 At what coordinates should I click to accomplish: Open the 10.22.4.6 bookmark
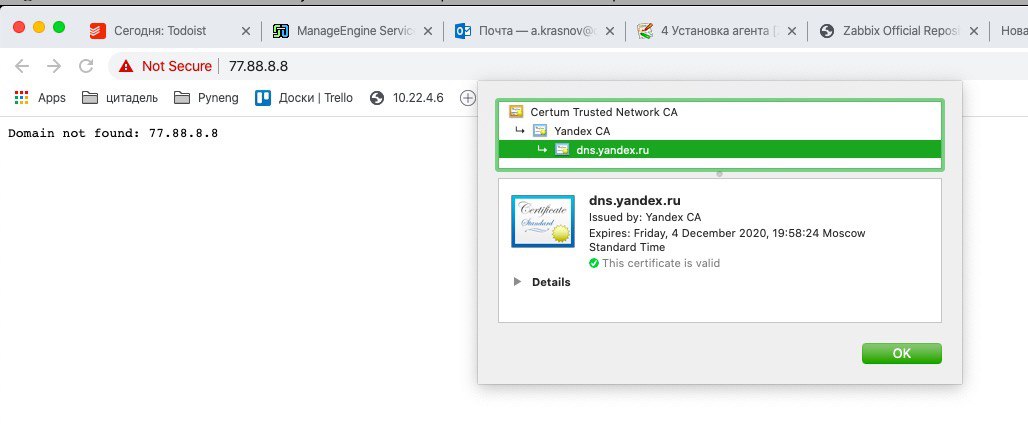[406, 98]
